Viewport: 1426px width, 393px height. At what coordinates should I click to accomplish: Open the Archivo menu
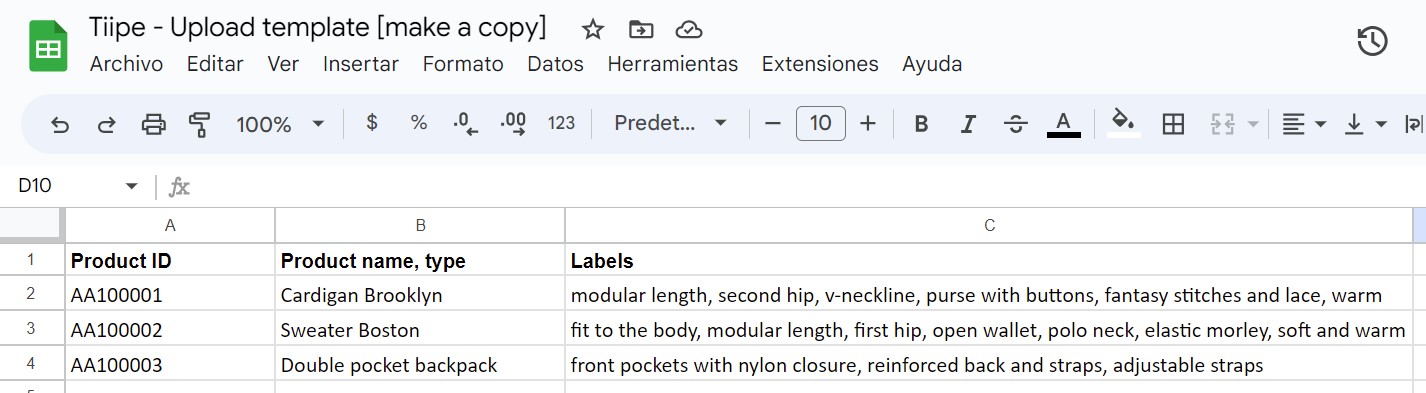[126, 64]
